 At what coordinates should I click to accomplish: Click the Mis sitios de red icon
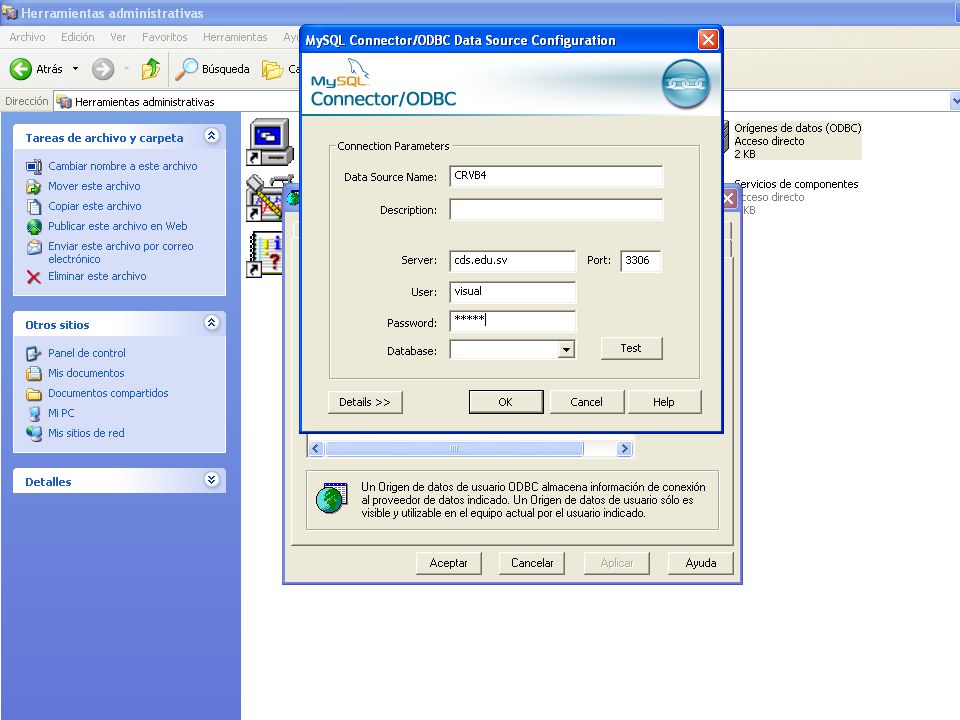click(34, 433)
